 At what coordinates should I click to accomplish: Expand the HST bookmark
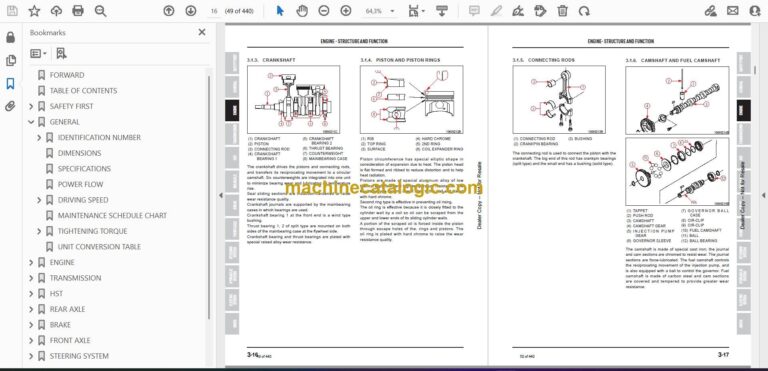click(31, 294)
